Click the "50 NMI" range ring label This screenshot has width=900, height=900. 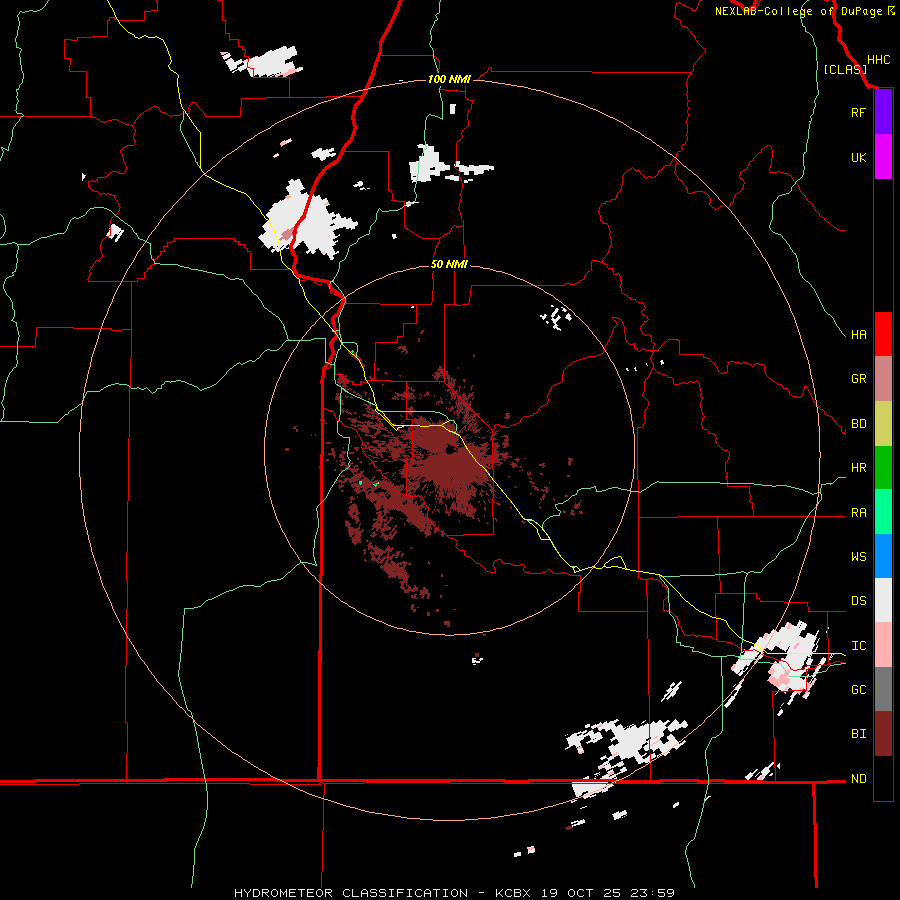coord(449,265)
